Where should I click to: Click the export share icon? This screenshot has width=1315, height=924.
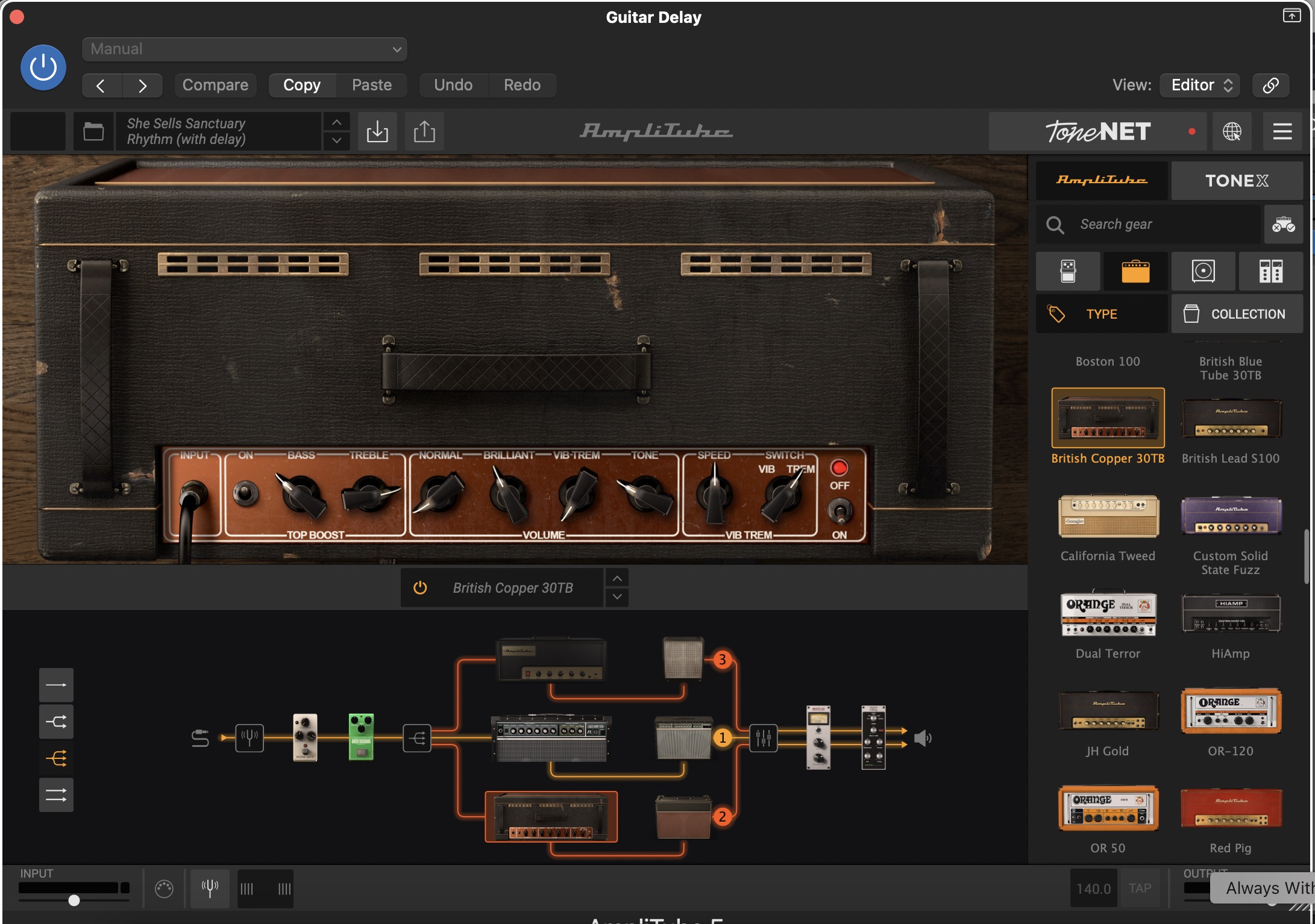[424, 131]
